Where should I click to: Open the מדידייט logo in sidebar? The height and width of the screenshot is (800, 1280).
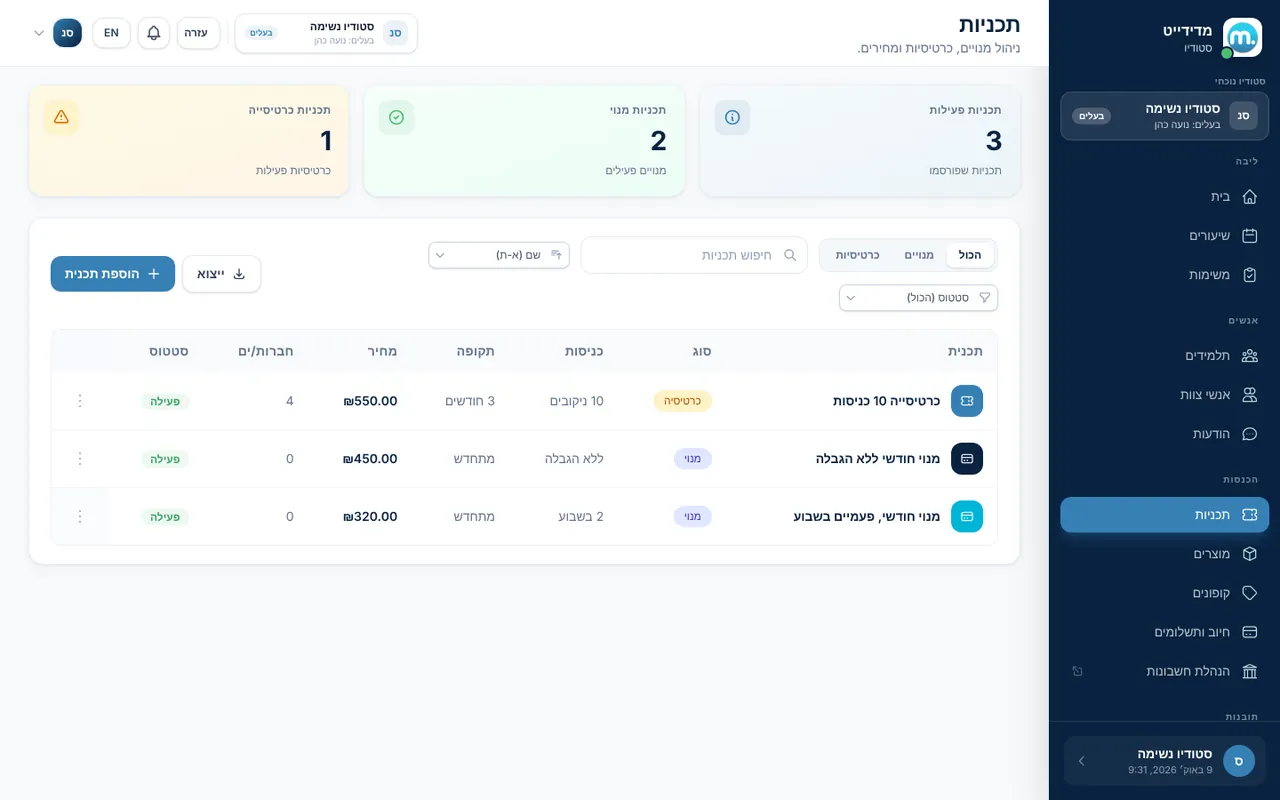pyautogui.click(x=1243, y=38)
